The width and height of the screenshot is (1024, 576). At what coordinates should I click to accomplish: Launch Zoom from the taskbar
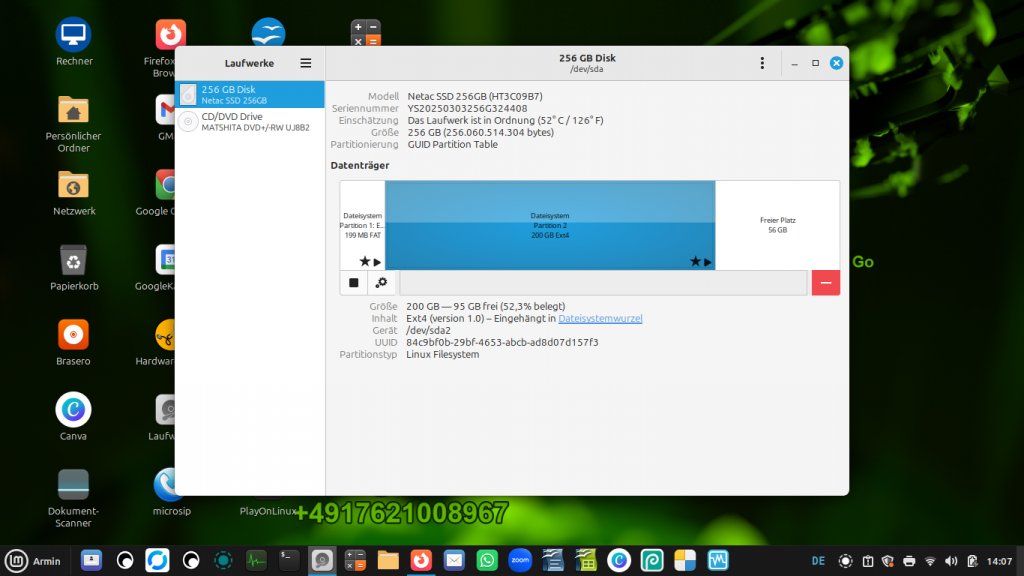[x=520, y=560]
